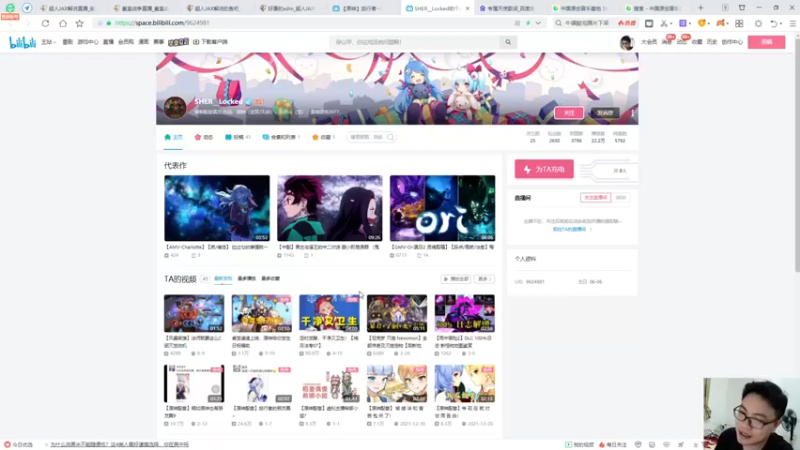
Task: Open the AMV Charlotte featured video thumbnail
Action: tap(217, 208)
